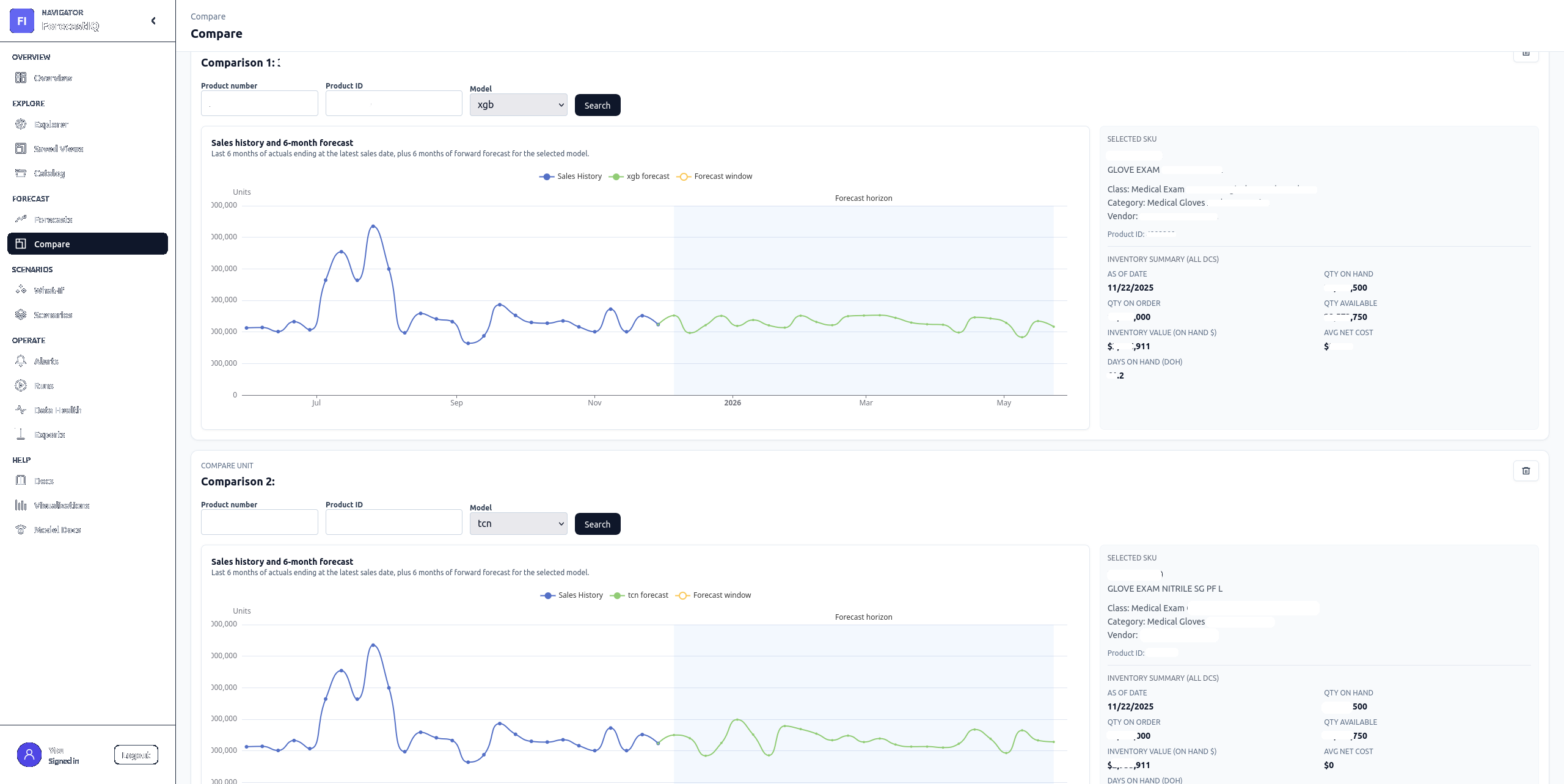This screenshot has height=784, width=1564.
Task: Click the Saved Views icon
Action: coord(21,148)
